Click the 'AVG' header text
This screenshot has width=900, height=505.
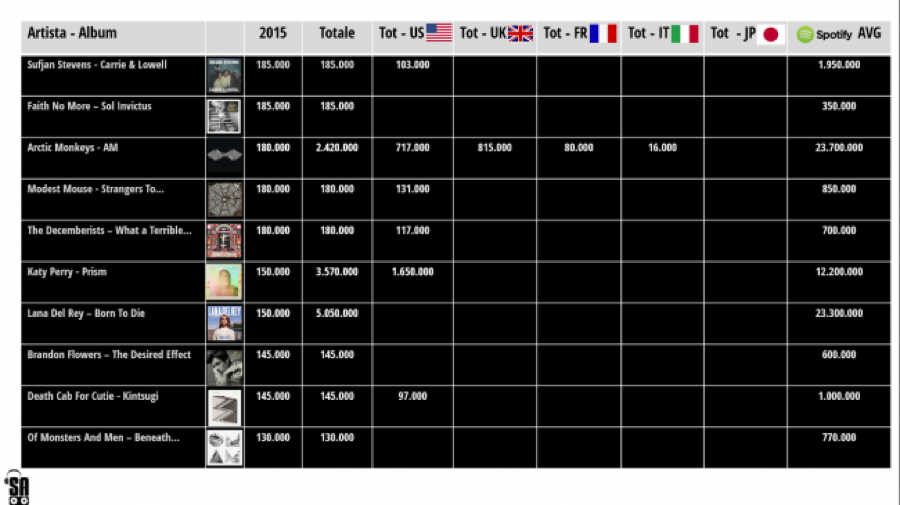point(870,33)
